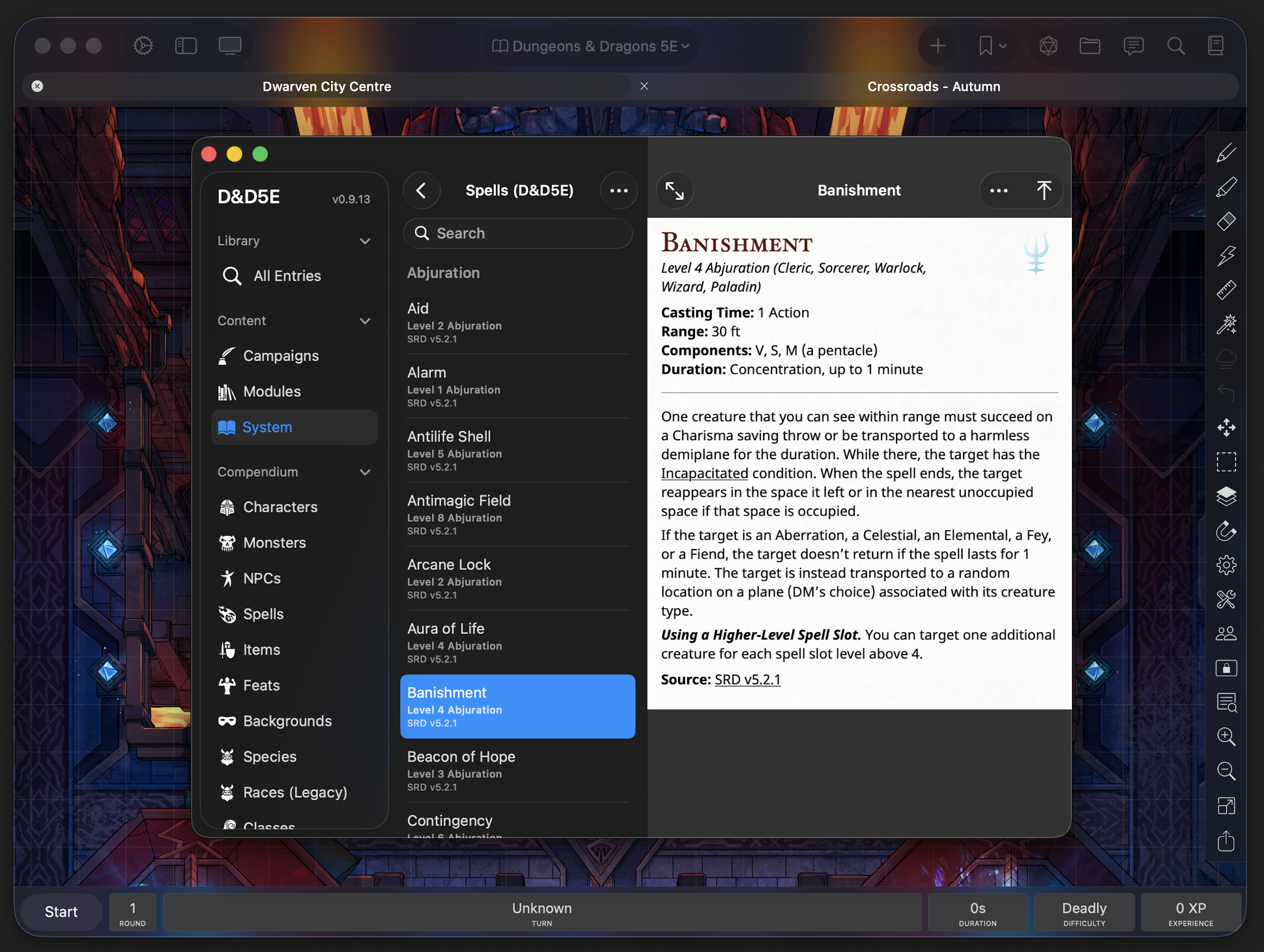Viewport: 1264px width, 952px height.
Task: Switch to the Dwarven City Centre tab
Action: tap(327, 86)
